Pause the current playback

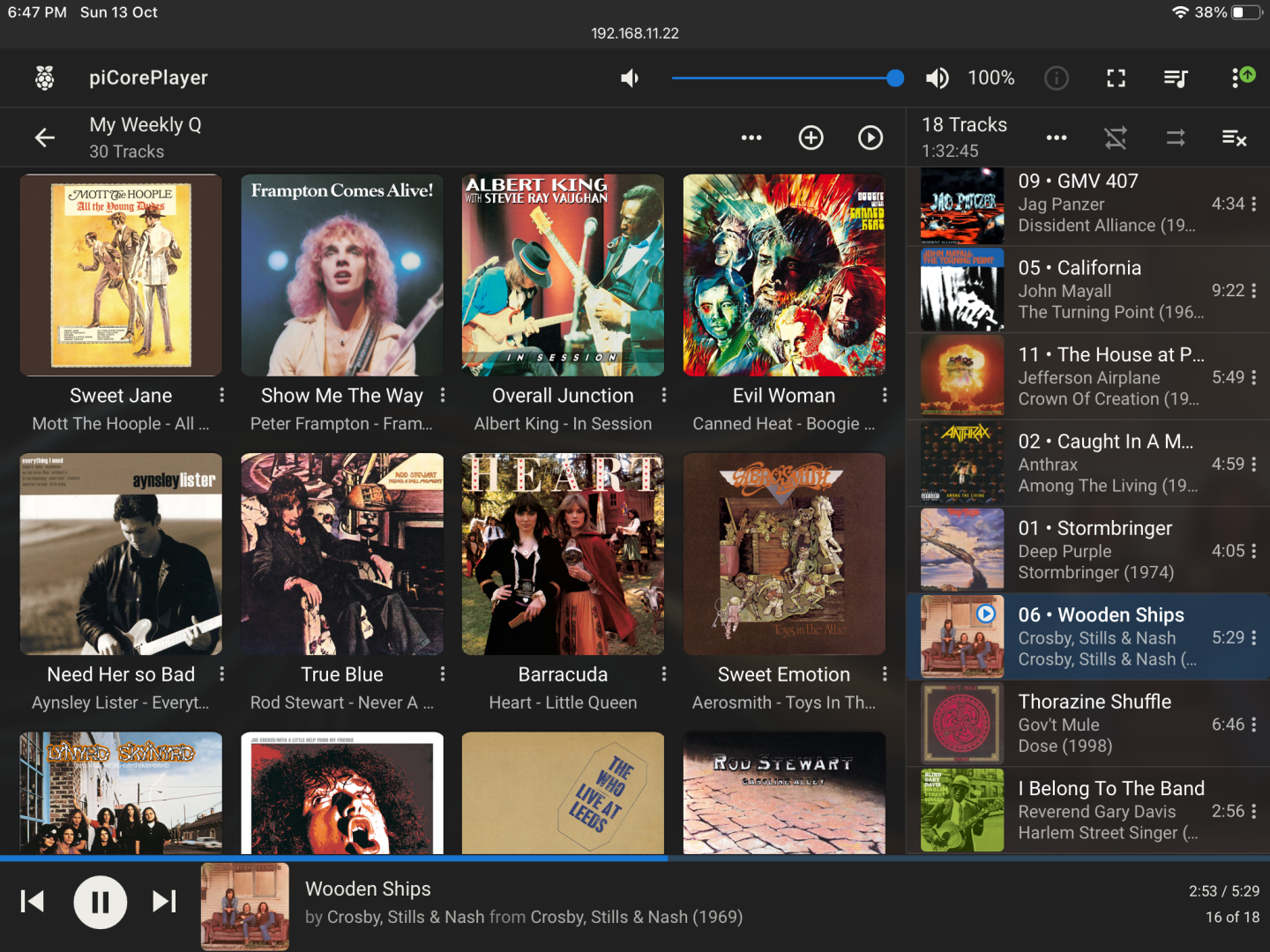point(100,902)
